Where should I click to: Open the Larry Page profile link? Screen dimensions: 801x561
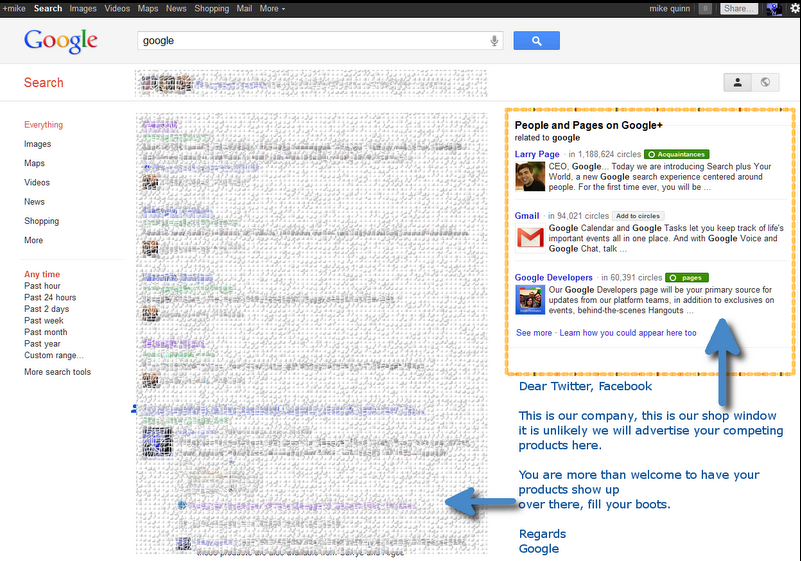coord(537,154)
